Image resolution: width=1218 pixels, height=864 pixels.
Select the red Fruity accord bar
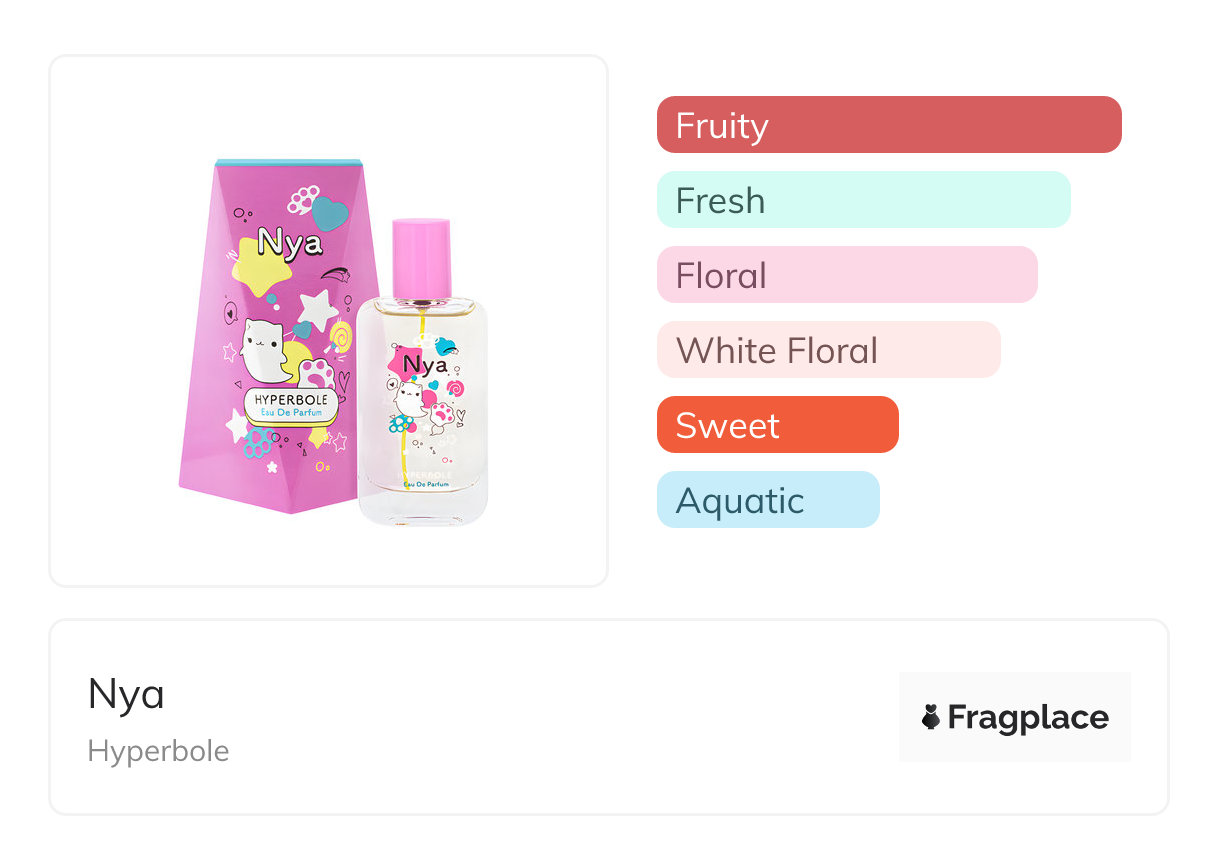pyautogui.click(x=888, y=125)
